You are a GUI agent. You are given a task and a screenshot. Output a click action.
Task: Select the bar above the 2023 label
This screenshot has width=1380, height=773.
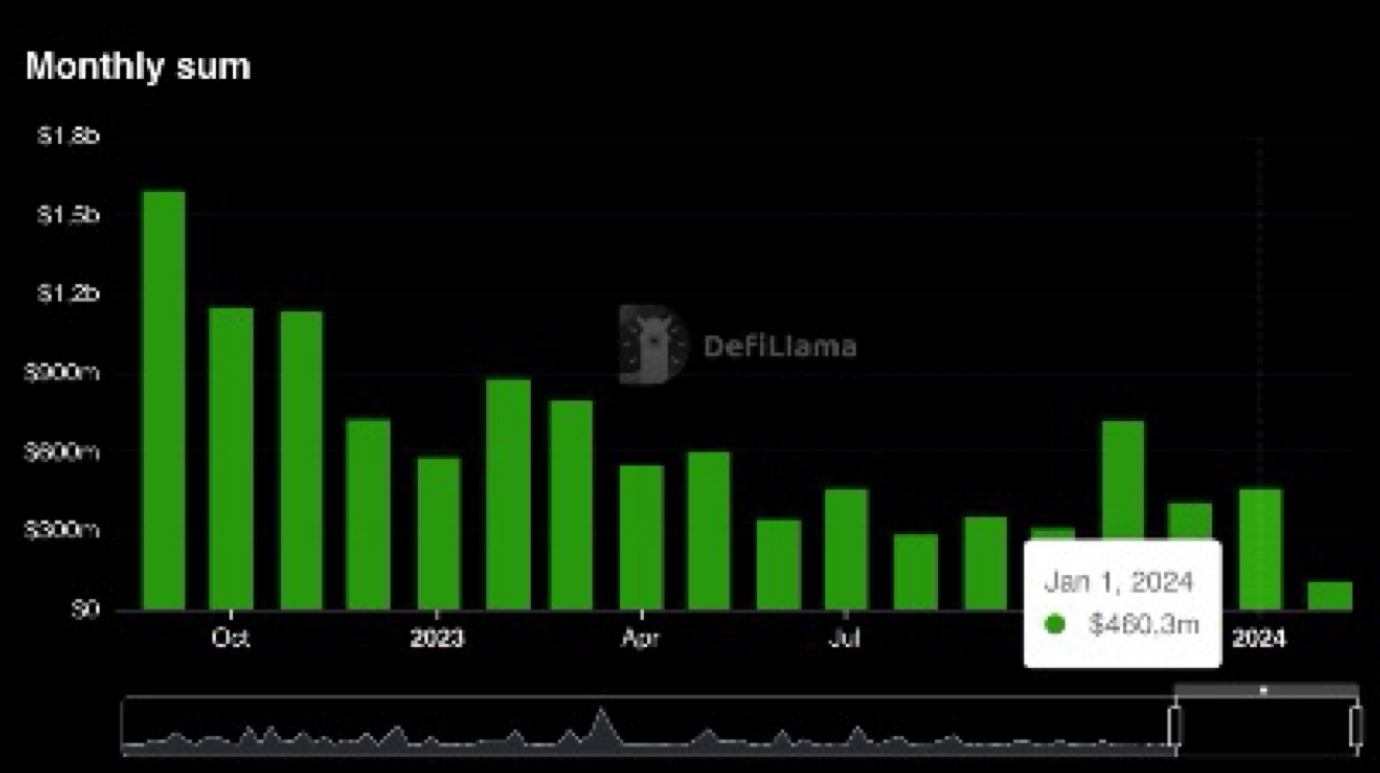tap(438, 533)
